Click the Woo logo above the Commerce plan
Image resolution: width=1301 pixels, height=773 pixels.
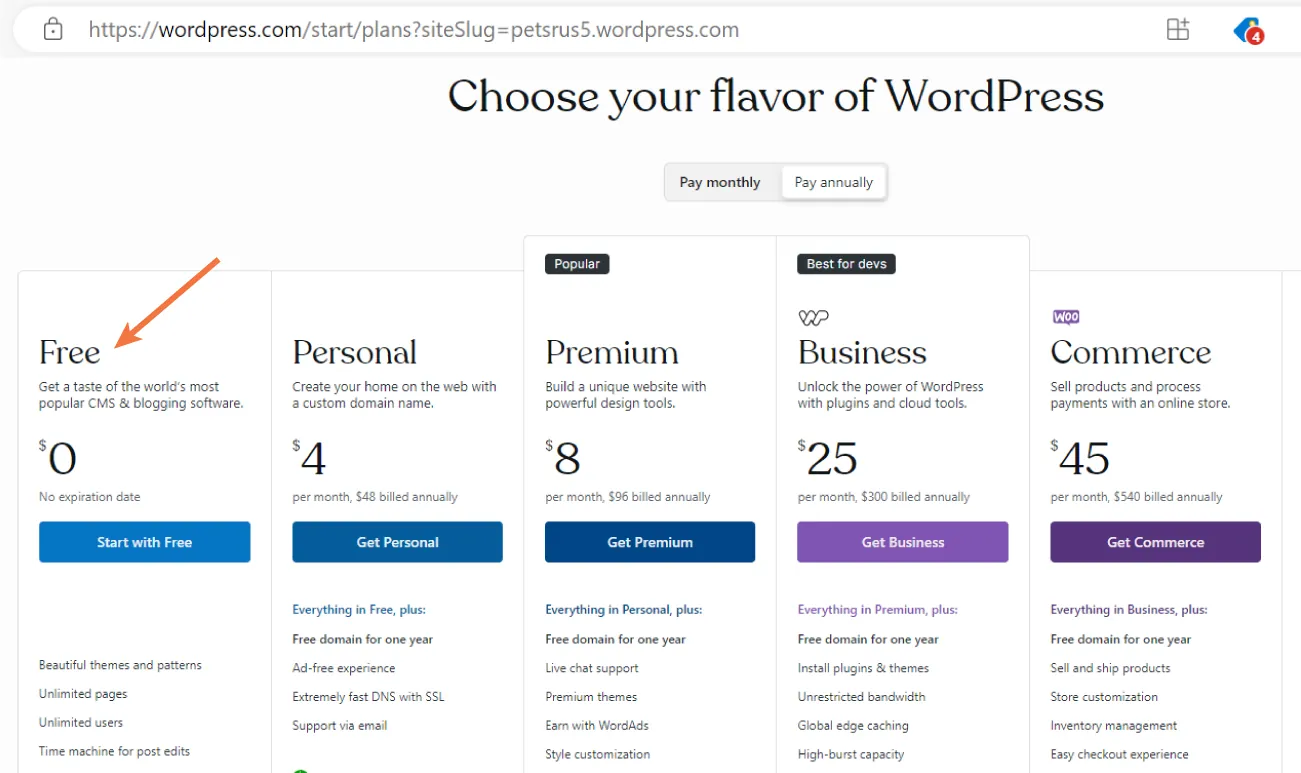click(1065, 316)
